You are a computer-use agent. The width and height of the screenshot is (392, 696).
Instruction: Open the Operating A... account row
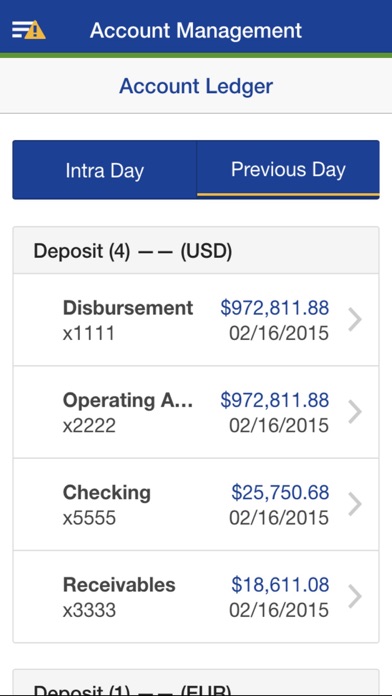point(196,412)
